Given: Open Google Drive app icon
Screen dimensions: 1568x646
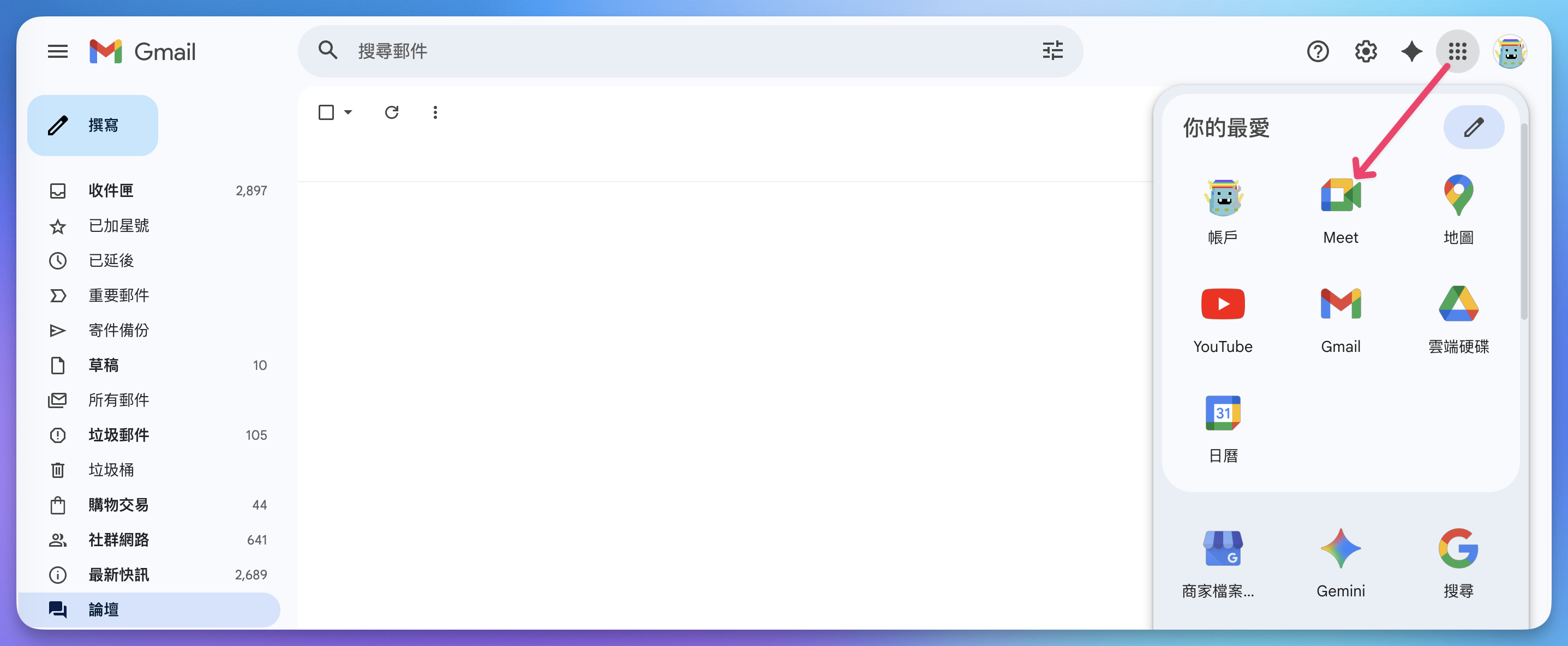Looking at the screenshot, I should pyautogui.click(x=1458, y=304).
